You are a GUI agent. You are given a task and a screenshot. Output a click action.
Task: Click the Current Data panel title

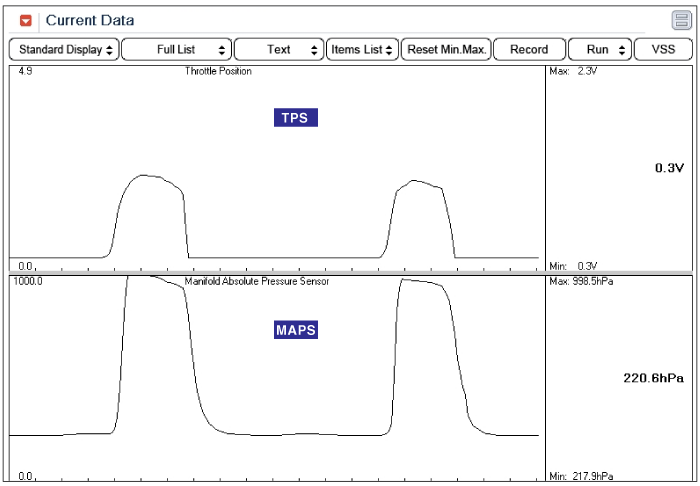[x=90, y=21]
